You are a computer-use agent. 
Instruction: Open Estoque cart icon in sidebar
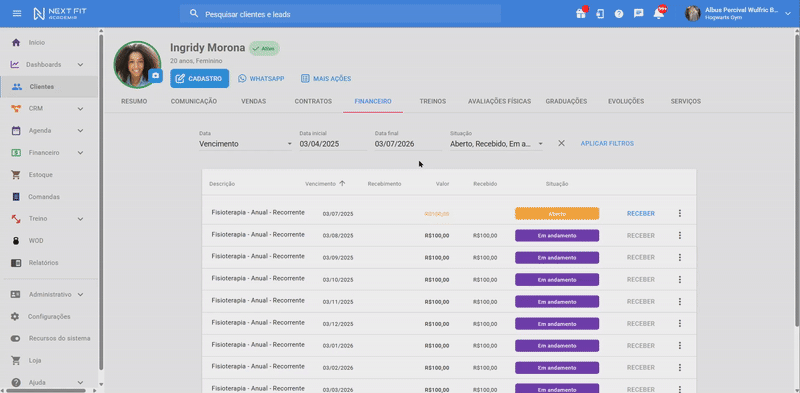tap(16, 175)
